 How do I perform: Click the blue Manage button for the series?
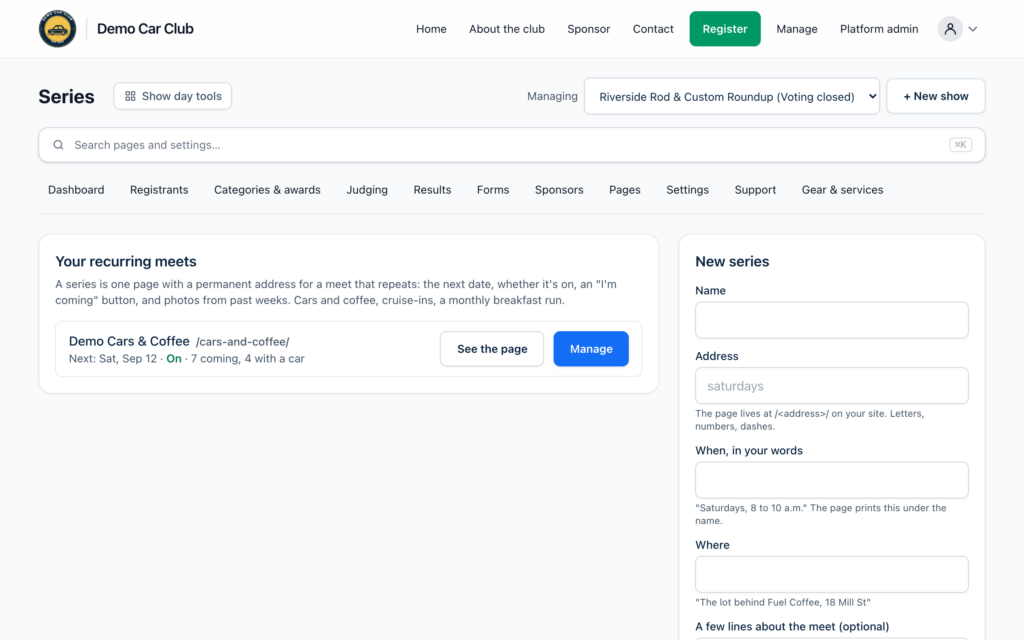point(591,349)
